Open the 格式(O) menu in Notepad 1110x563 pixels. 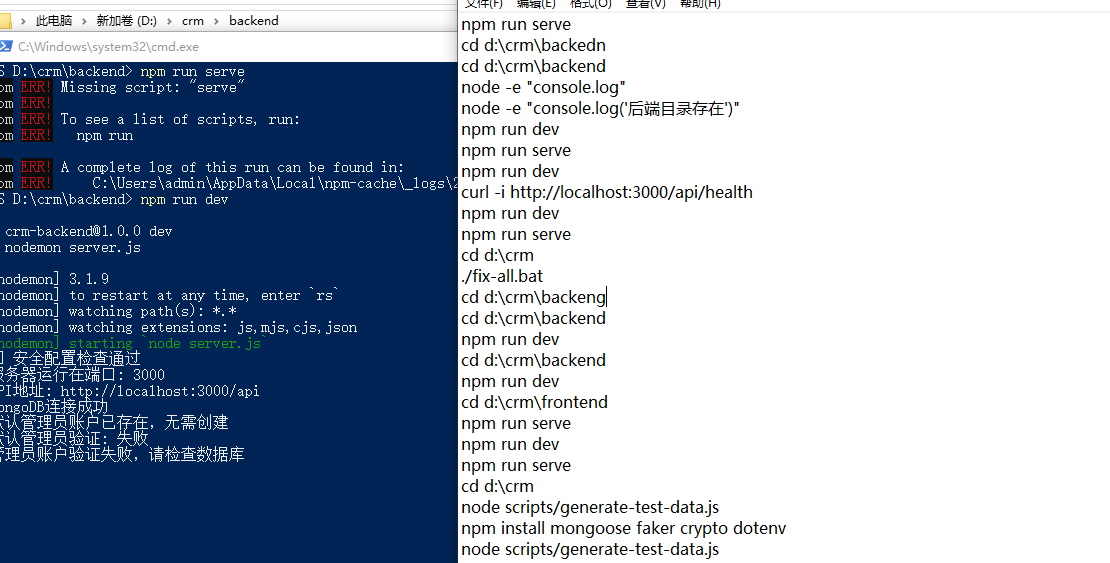591,4
